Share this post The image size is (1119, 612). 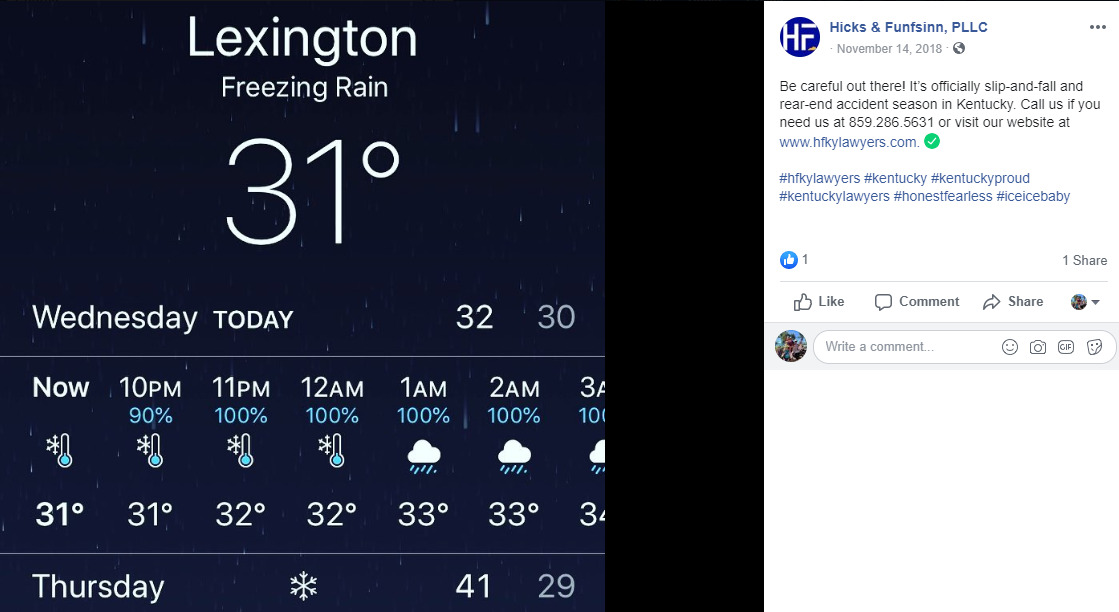(x=1013, y=302)
